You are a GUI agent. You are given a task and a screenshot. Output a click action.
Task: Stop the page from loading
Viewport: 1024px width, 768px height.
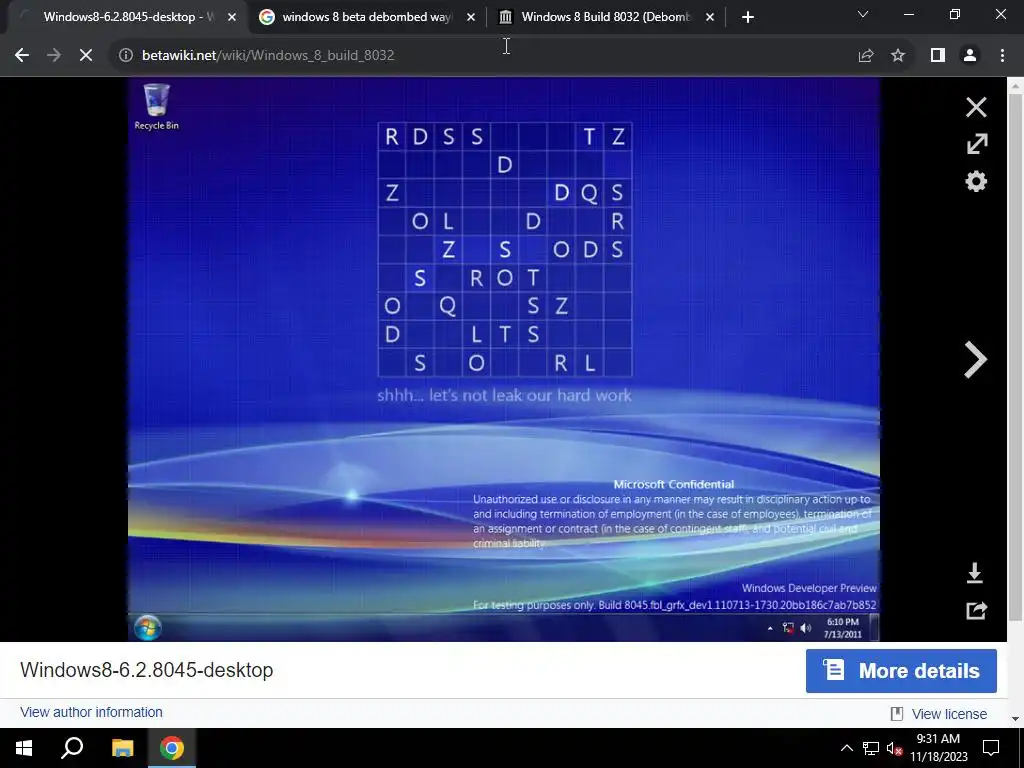pyautogui.click(x=86, y=55)
